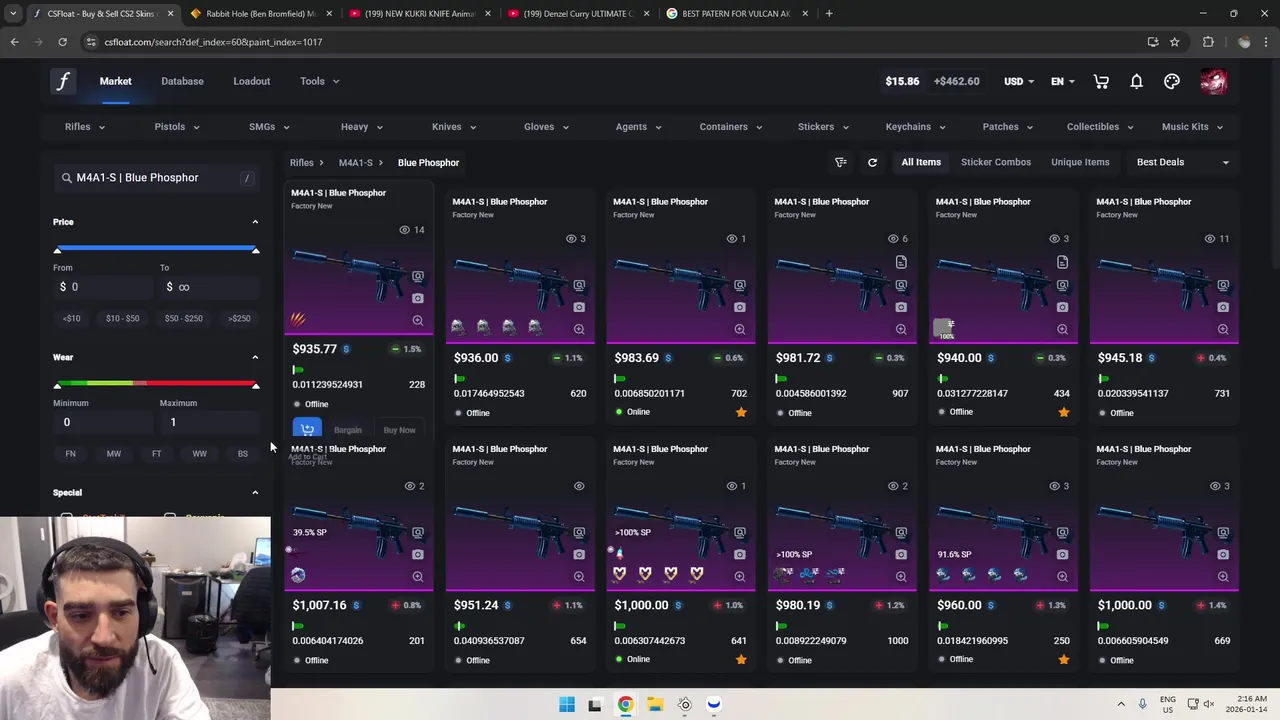Click the CSFloat logo icon

63,81
